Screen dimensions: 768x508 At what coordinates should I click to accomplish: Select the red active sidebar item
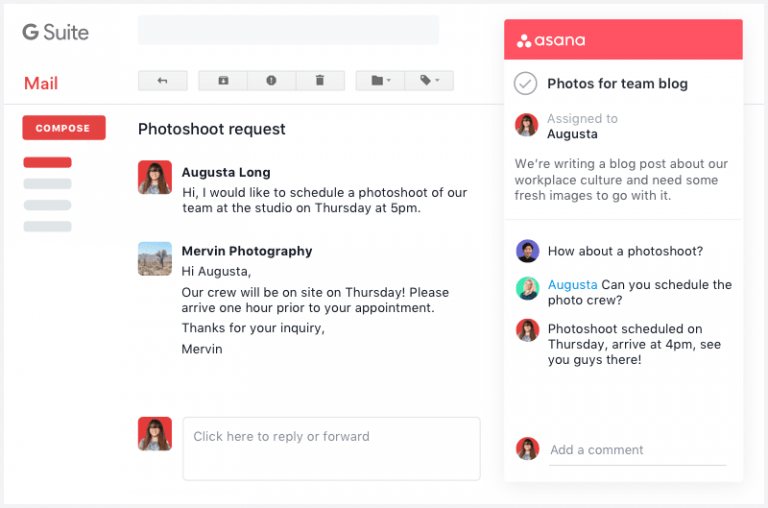click(48, 162)
